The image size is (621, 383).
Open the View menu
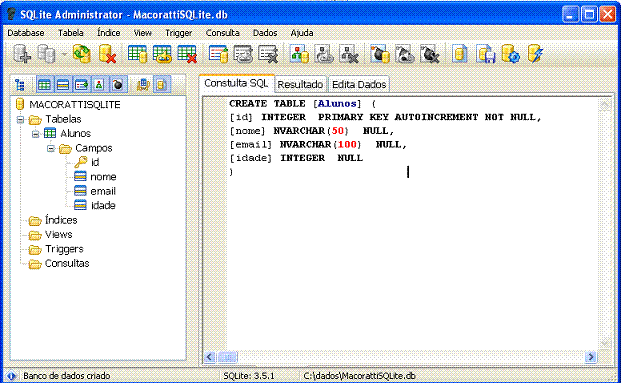143,33
